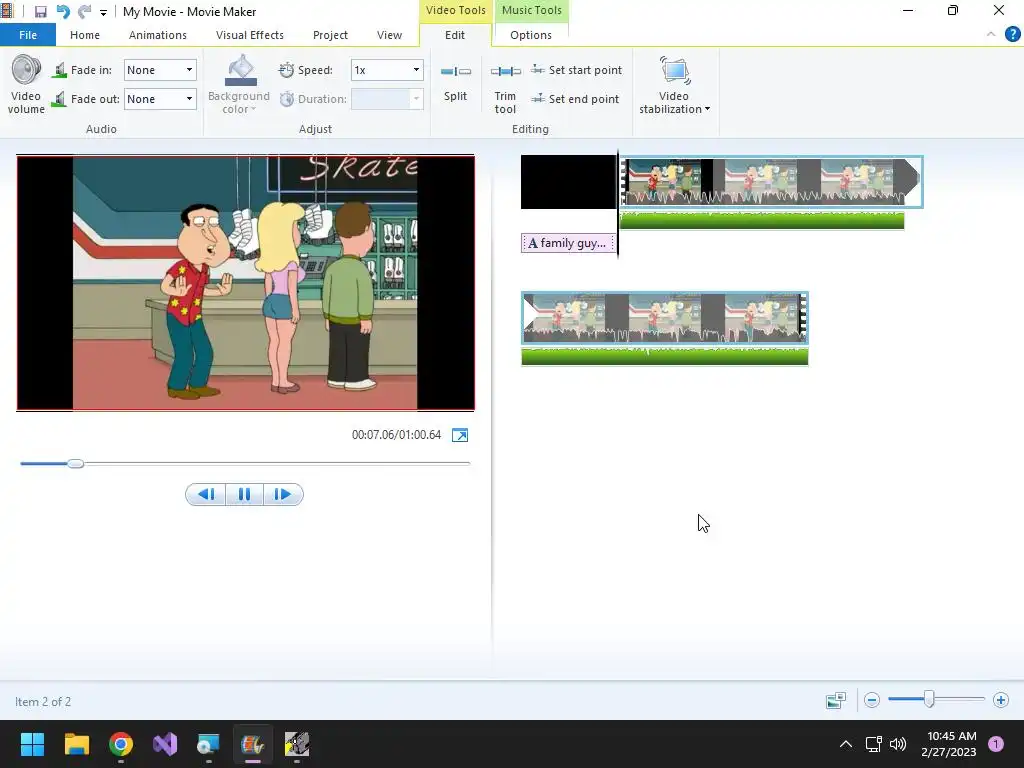Open notification center badge
The width and height of the screenshot is (1024, 768).
tap(995, 744)
